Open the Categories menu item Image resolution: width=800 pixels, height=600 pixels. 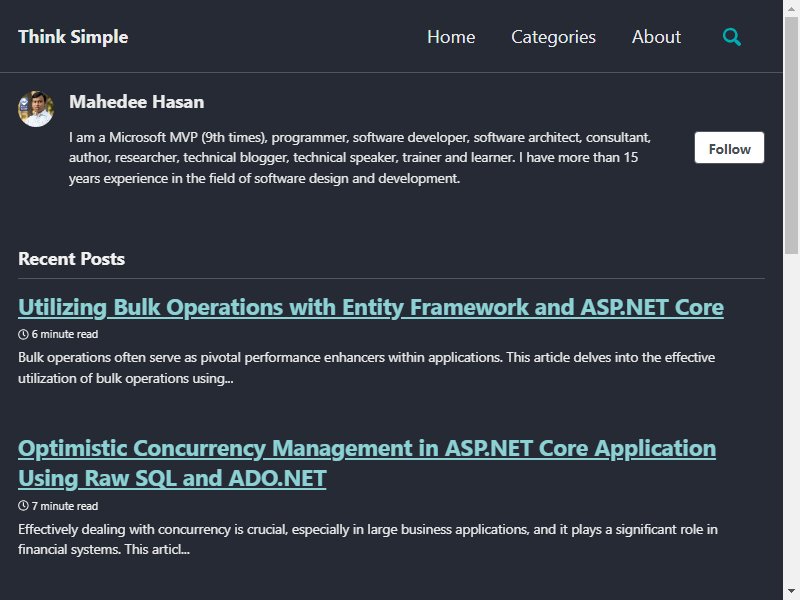[x=554, y=37]
